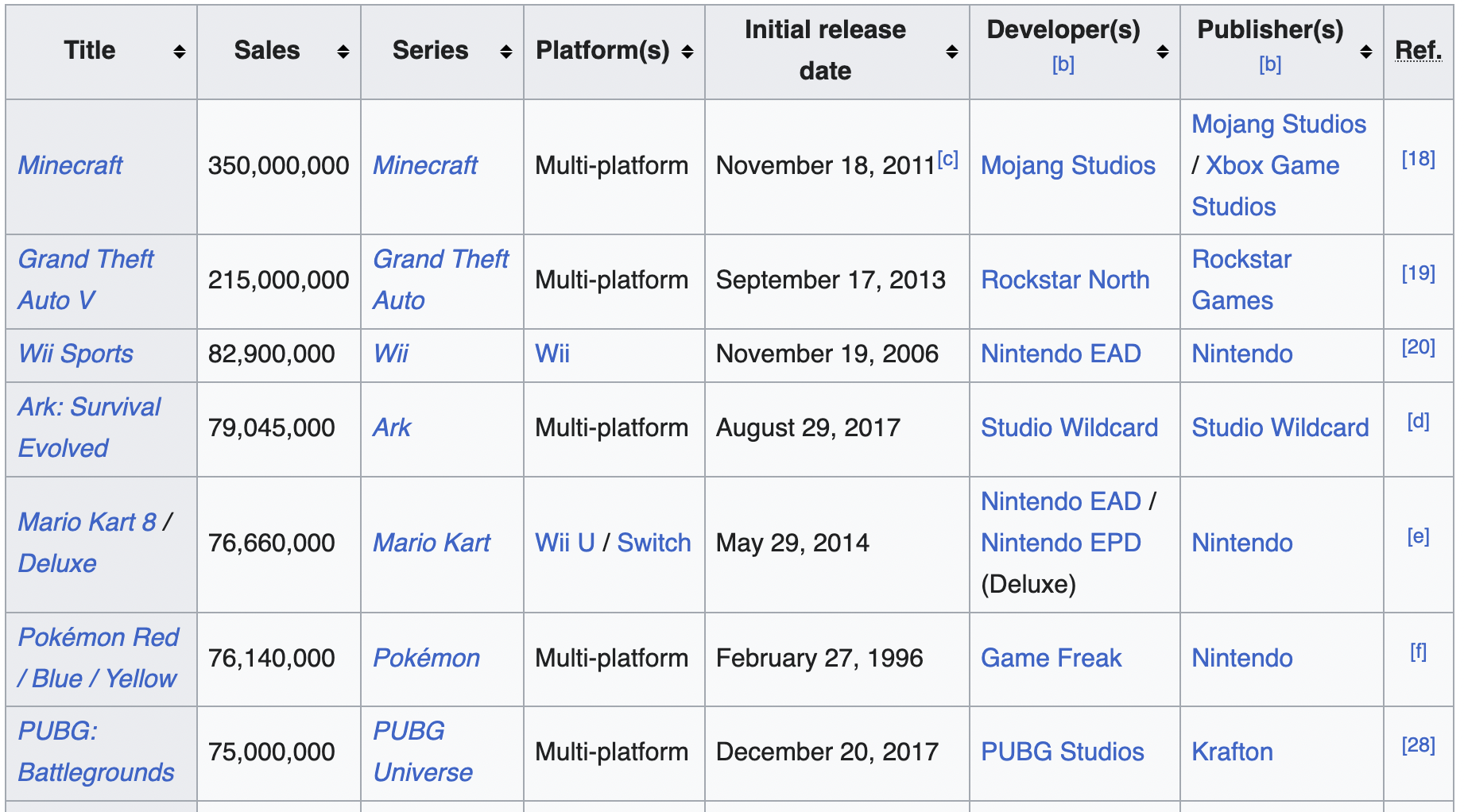
Task: Open Rockstar Games publisher link
Action: pyautogui.click(x=1241, y=280)
